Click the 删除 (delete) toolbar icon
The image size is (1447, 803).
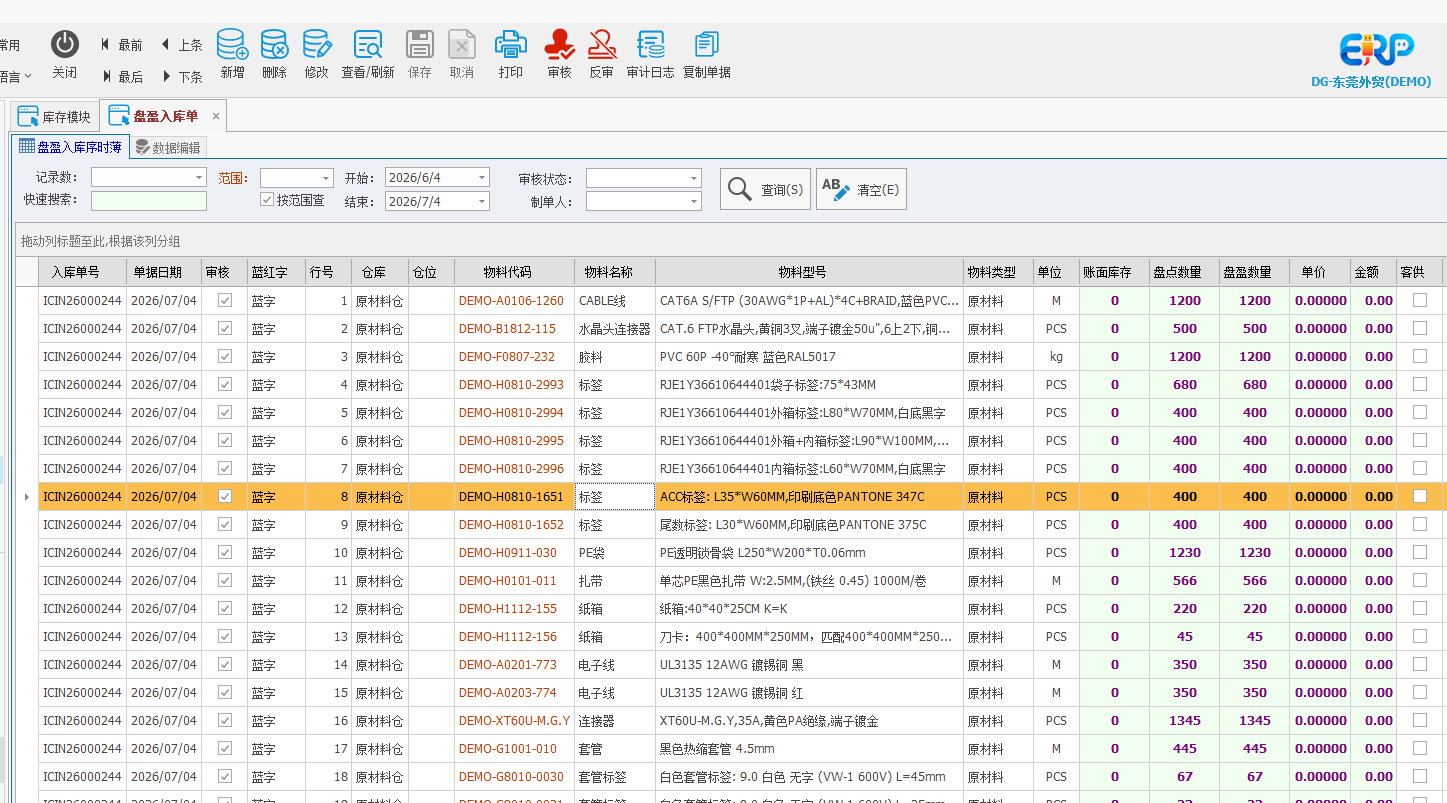point(274,44)
